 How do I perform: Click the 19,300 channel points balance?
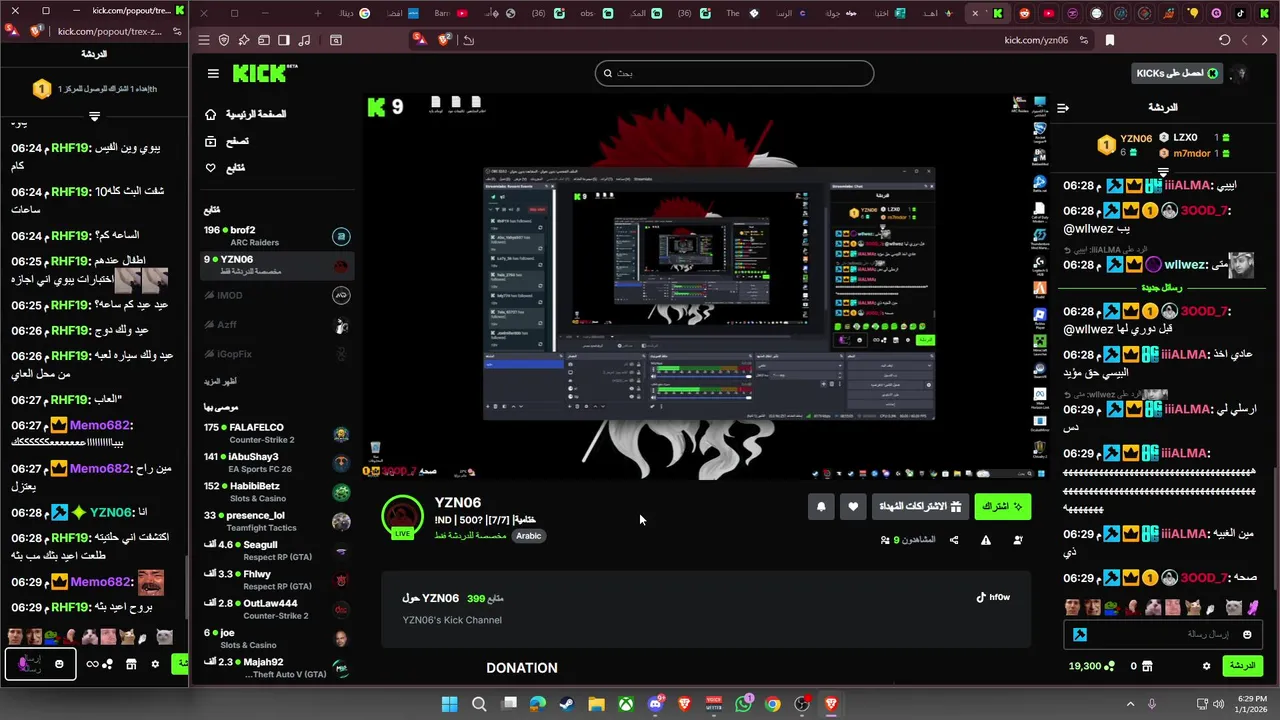click(x=1092, y=666)
